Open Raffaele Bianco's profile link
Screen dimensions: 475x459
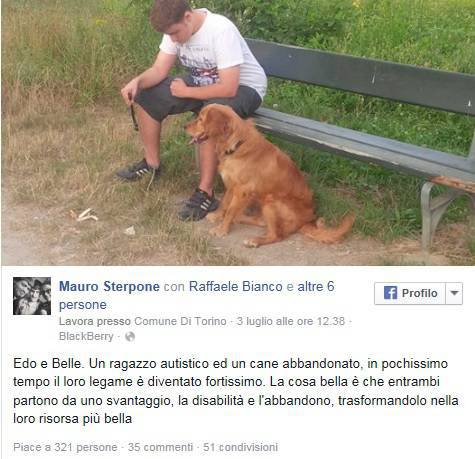(236, 286)
